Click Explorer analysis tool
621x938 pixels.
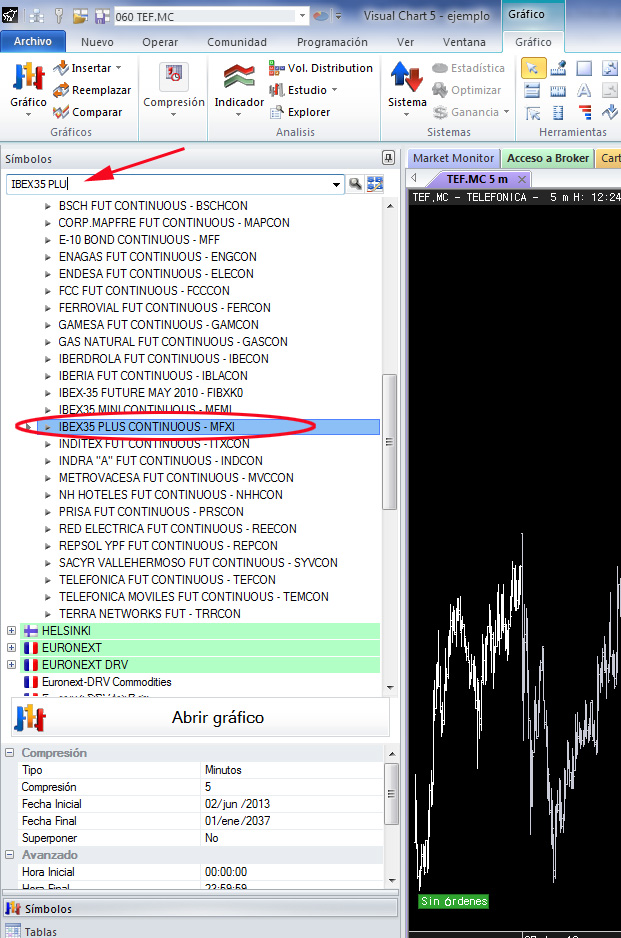point(300,112)
